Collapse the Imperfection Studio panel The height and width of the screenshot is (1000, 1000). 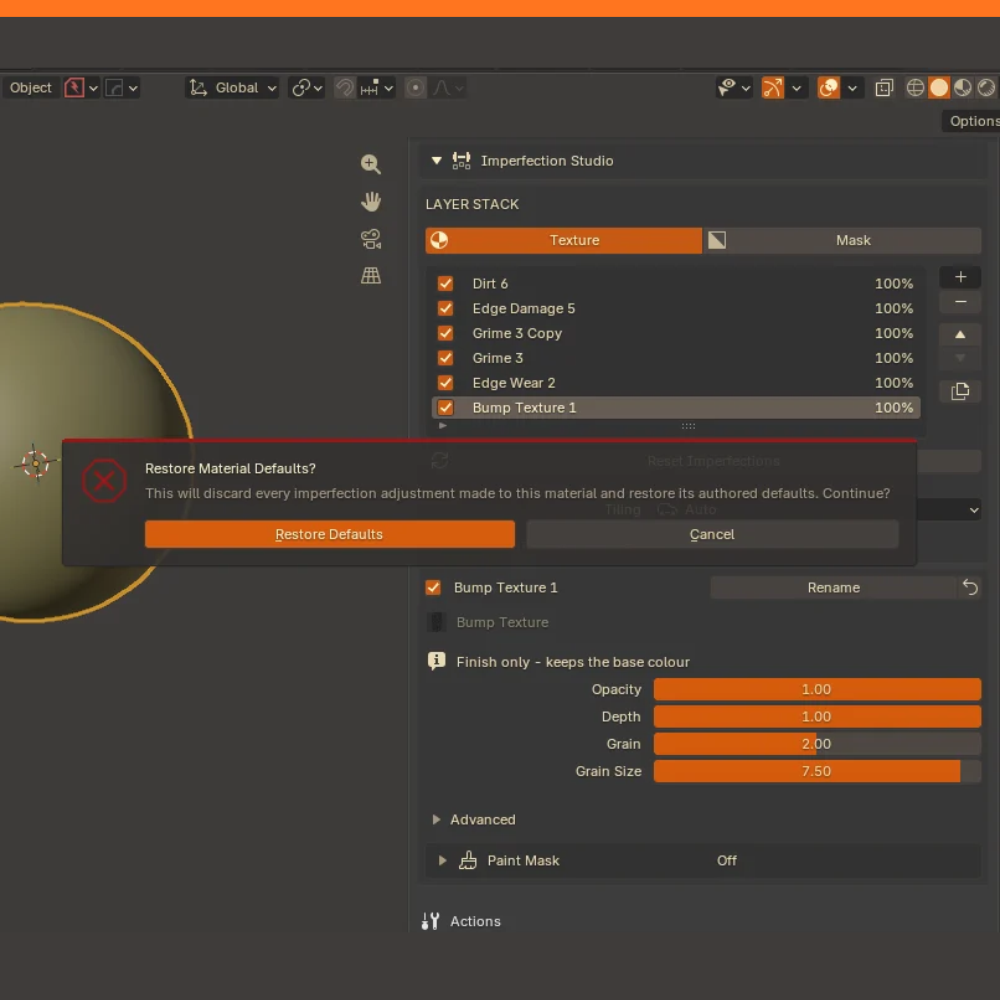[436, 161]
